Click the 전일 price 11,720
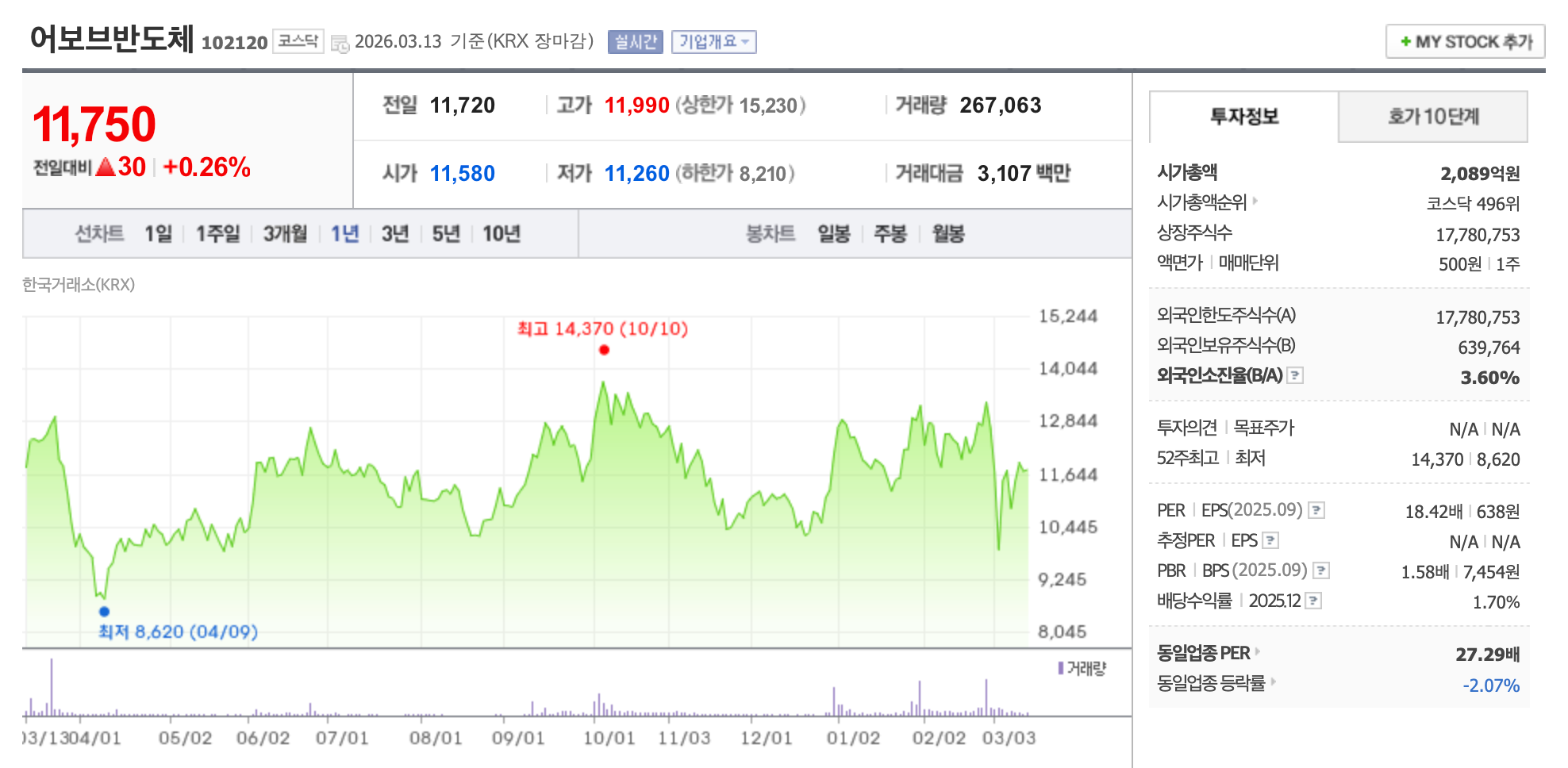Viewport: 1568px width, 768px height. [462, 106]
